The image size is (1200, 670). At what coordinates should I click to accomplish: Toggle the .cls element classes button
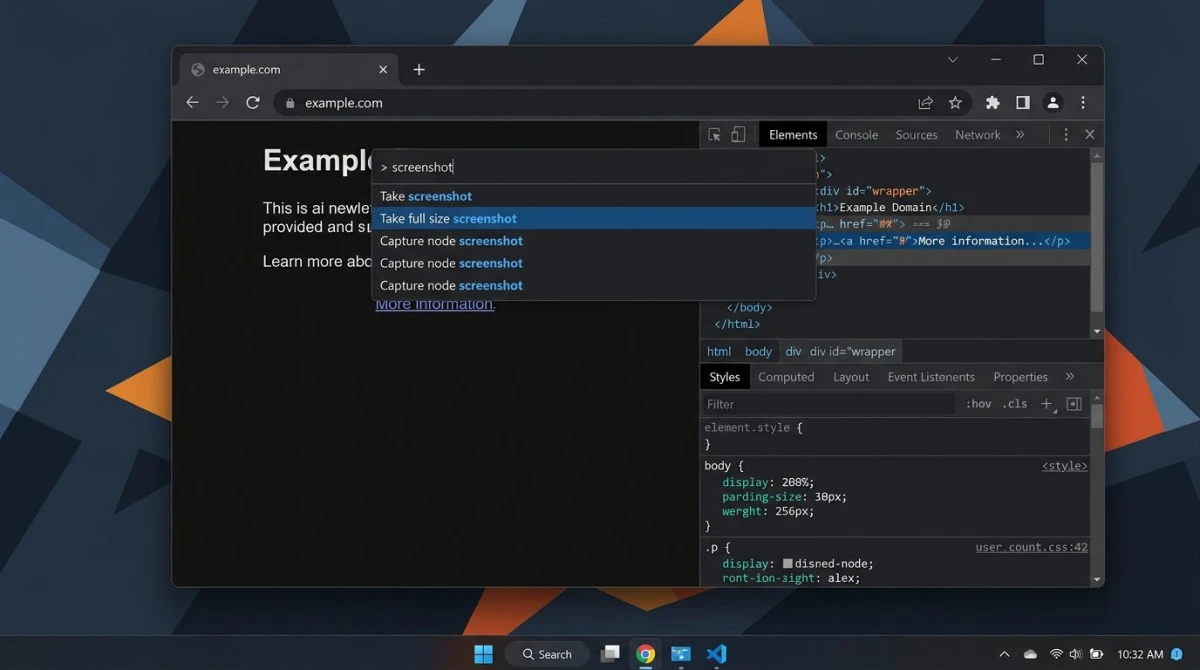coord(1015,404)
